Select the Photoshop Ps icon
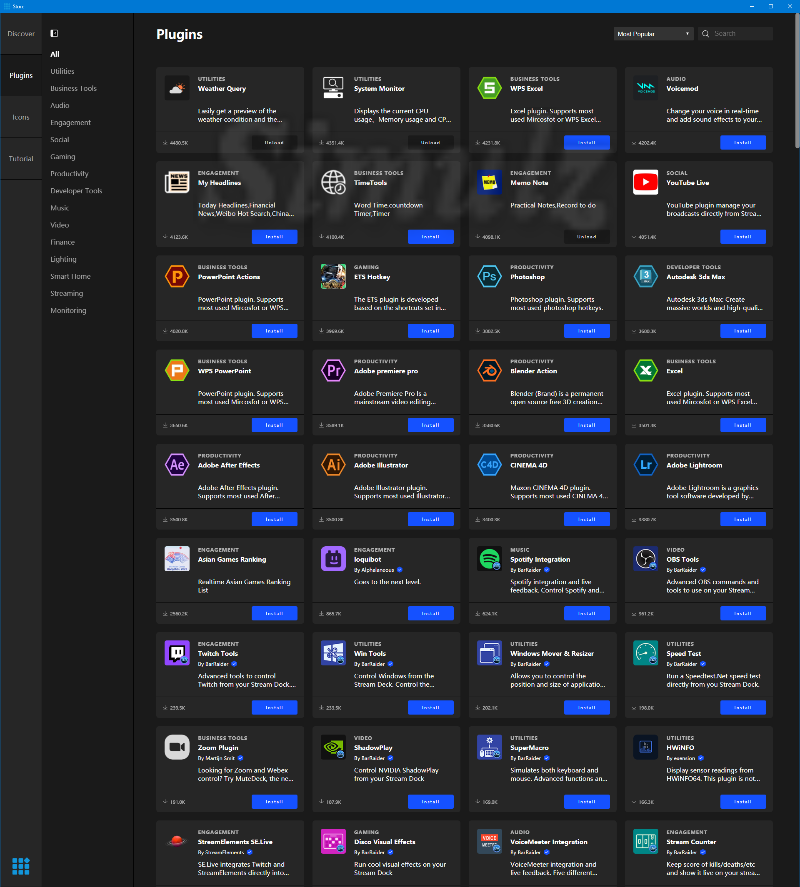Viewport: 800px width, 887px height. pyautogui.click(x=489, y=277)
